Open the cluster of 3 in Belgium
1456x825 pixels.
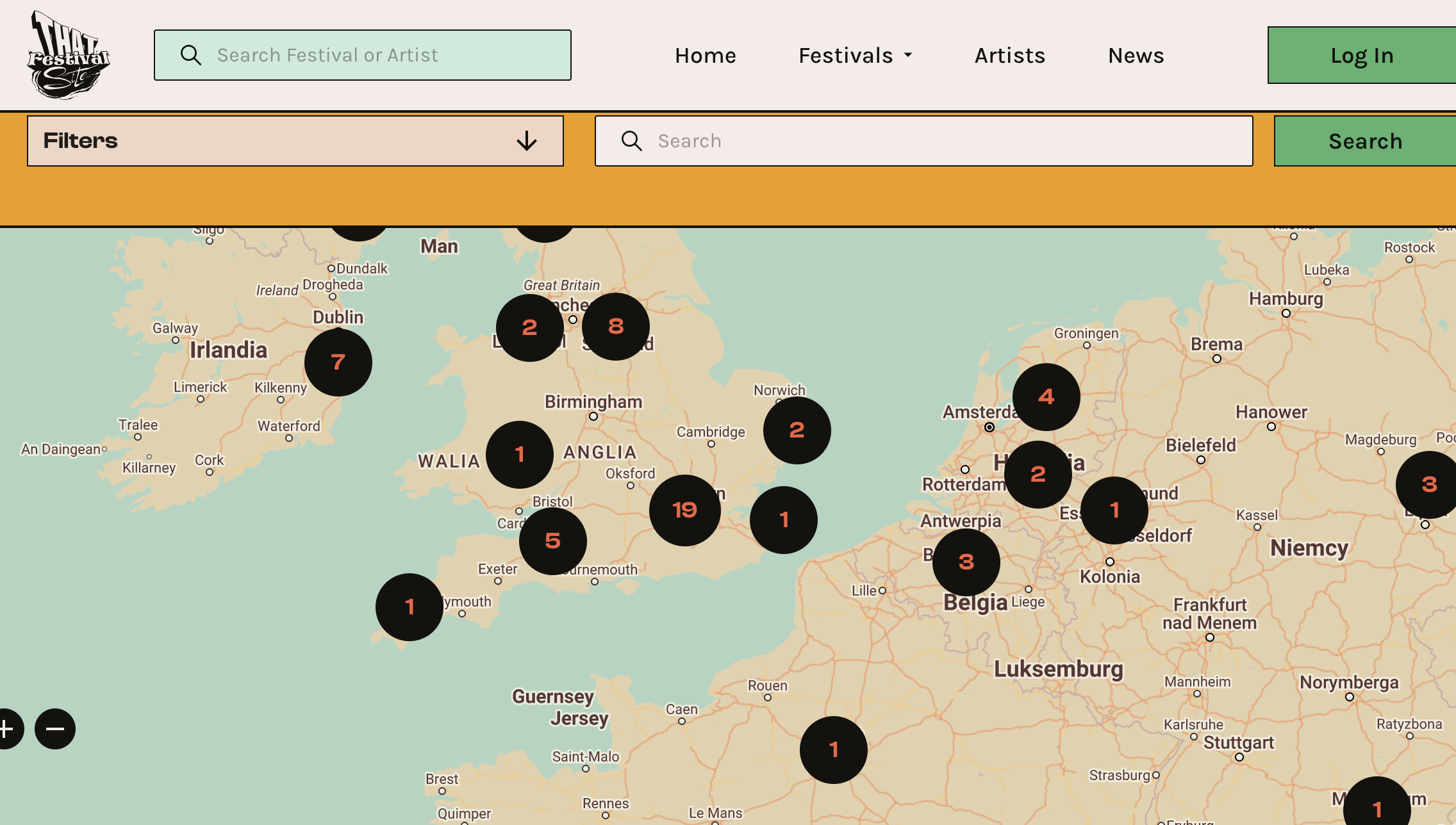click(x=966, y=562)
